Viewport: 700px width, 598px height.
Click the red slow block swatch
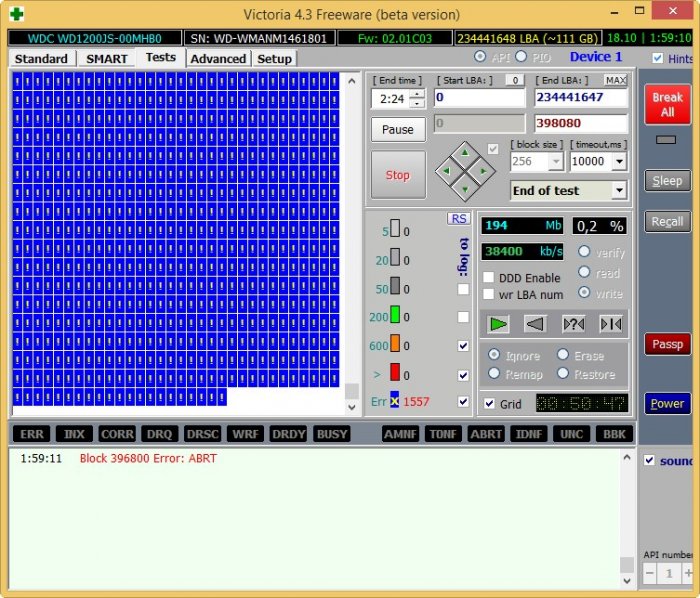[395, 372]
